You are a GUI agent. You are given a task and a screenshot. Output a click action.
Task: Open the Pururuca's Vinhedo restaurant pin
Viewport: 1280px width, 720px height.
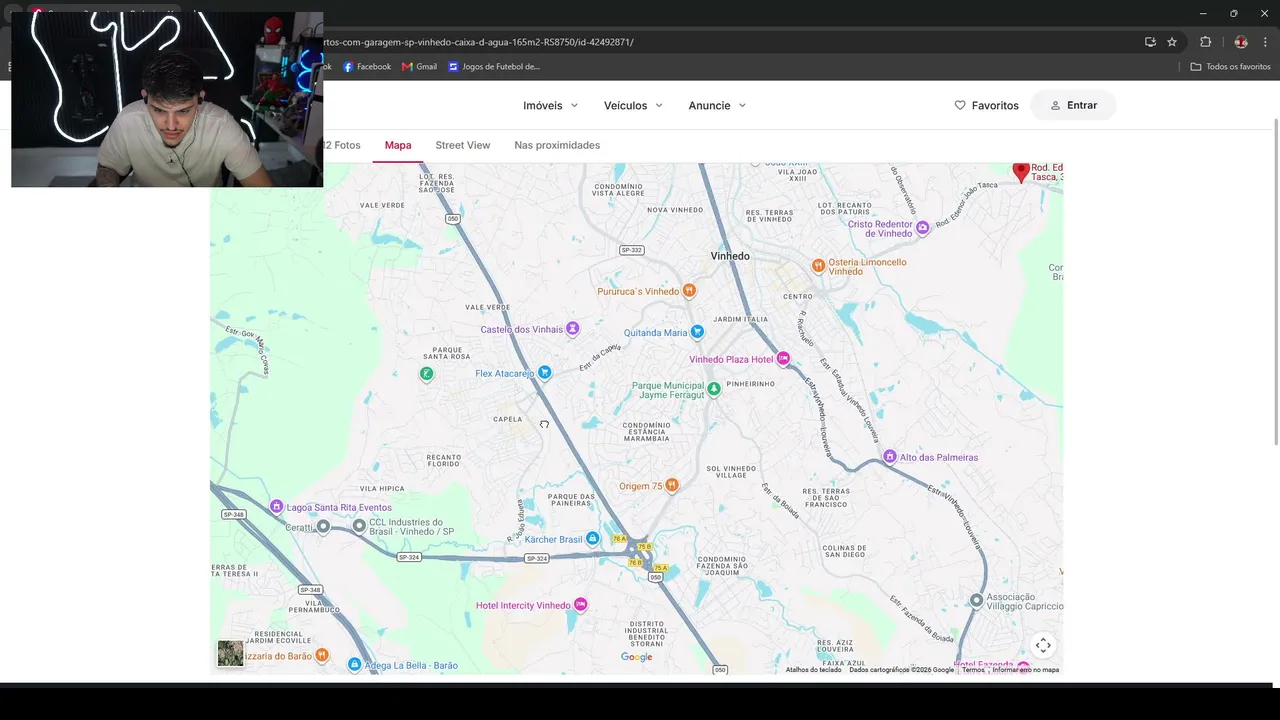(688, 291)
